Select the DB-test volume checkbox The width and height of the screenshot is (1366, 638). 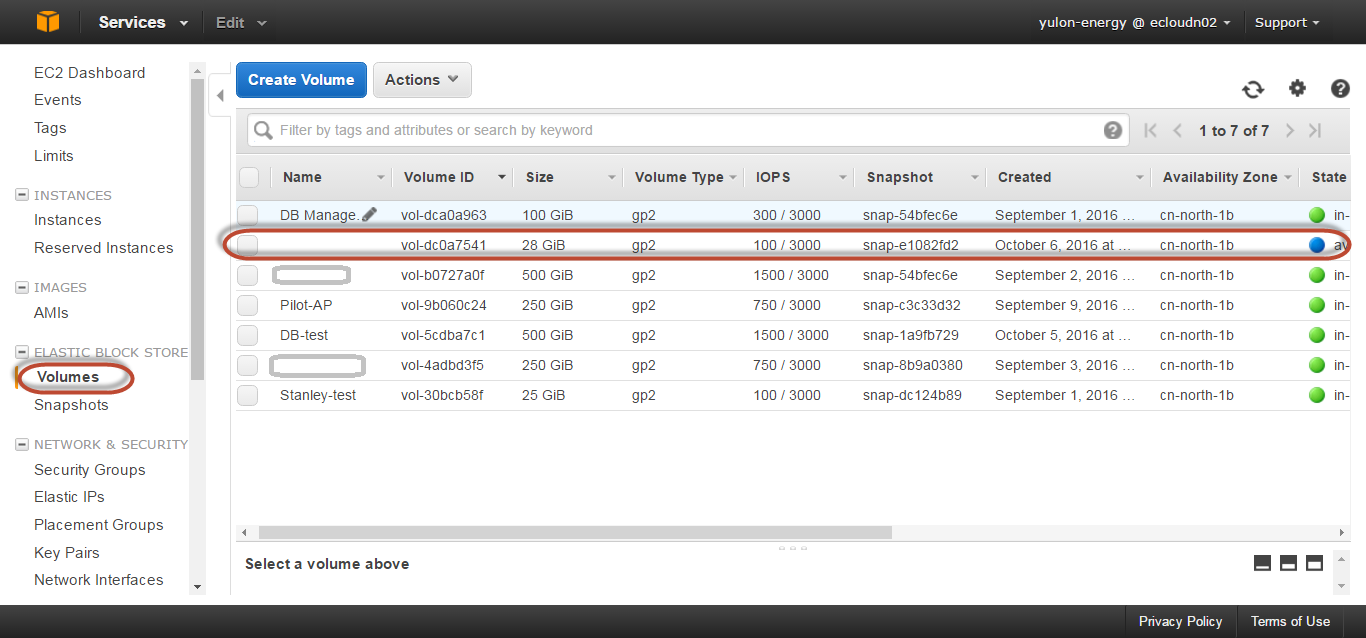(x=248, y=335)
